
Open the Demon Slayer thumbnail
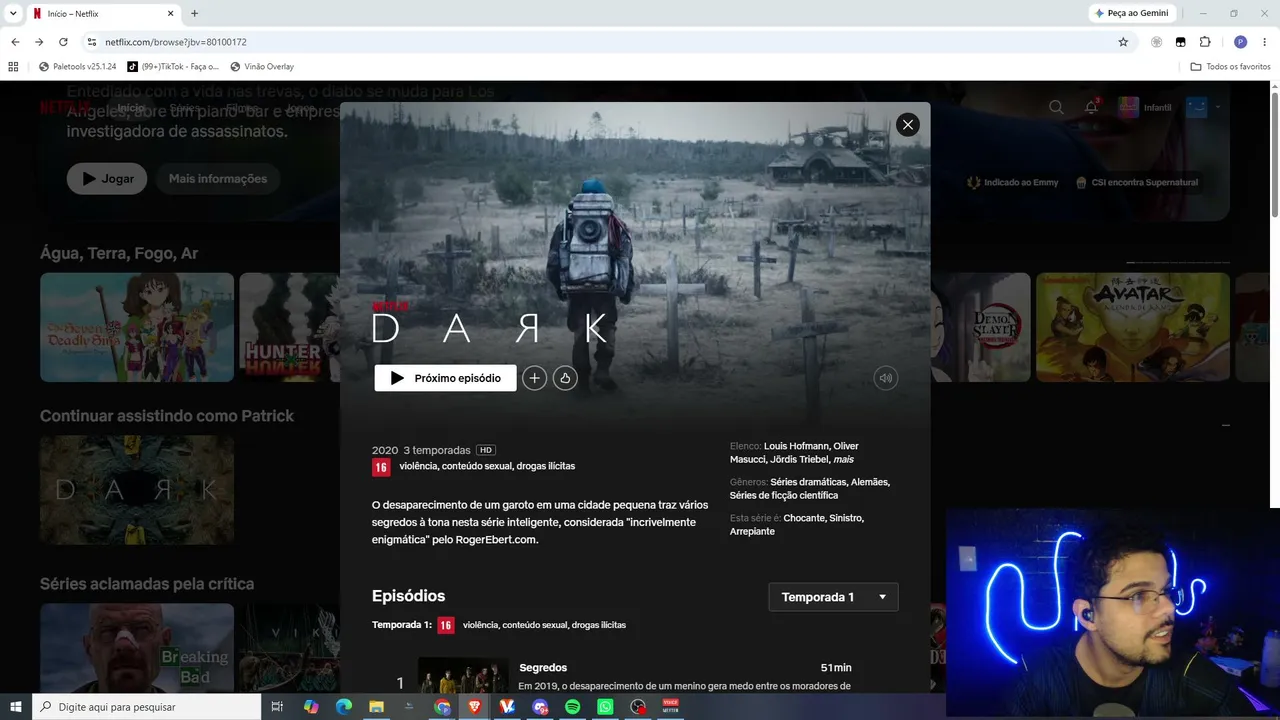980,327
